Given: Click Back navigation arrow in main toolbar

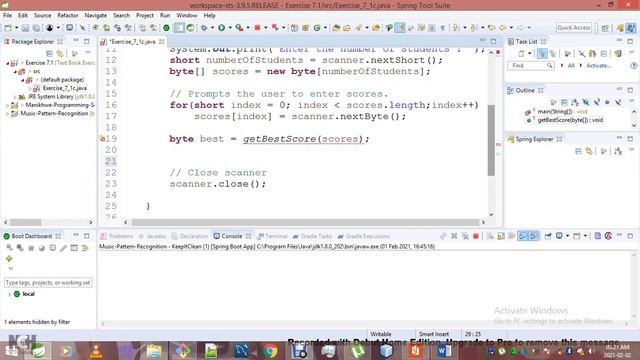Looking at the screenshot, I should point(502,28).
